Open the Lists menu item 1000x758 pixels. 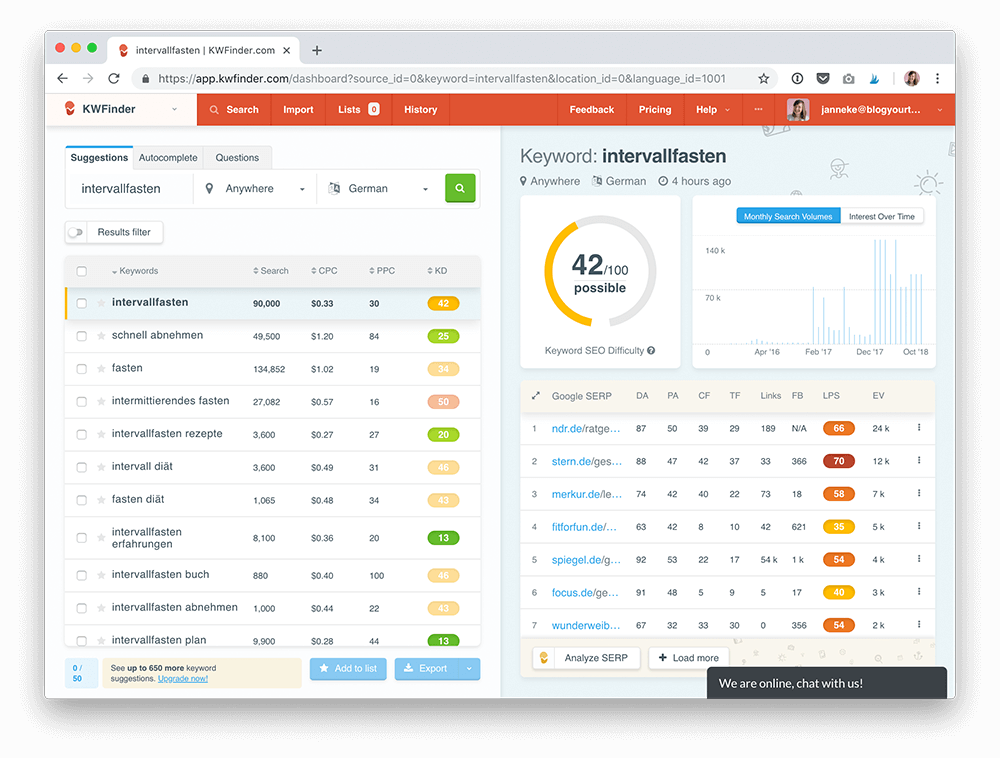359,110
